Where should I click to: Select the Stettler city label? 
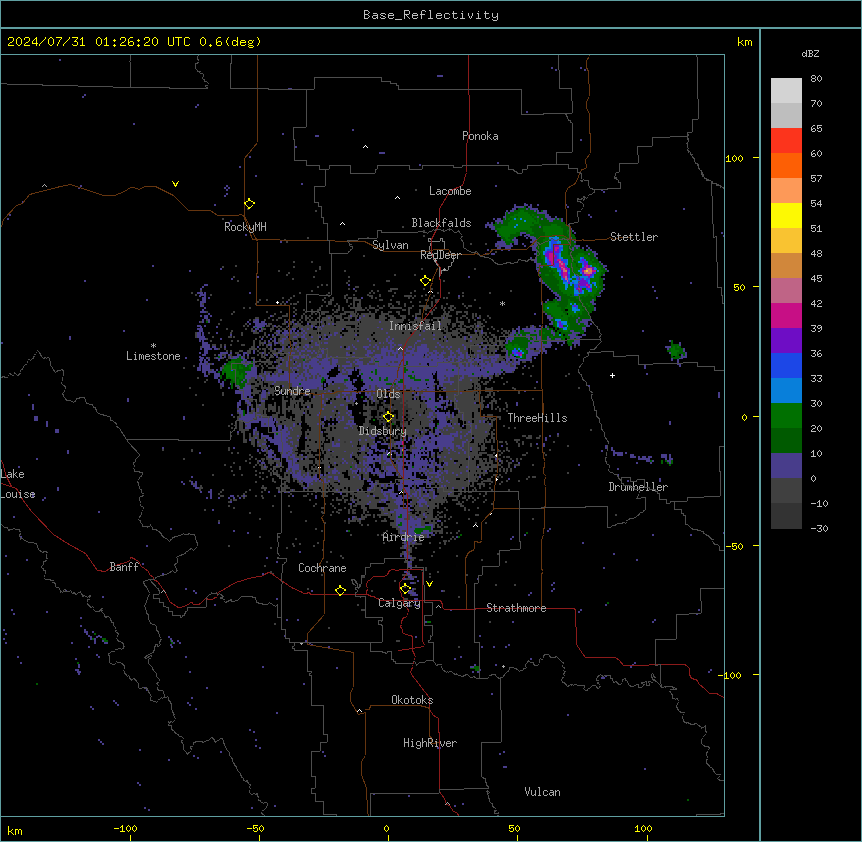[x=634, y=237]
